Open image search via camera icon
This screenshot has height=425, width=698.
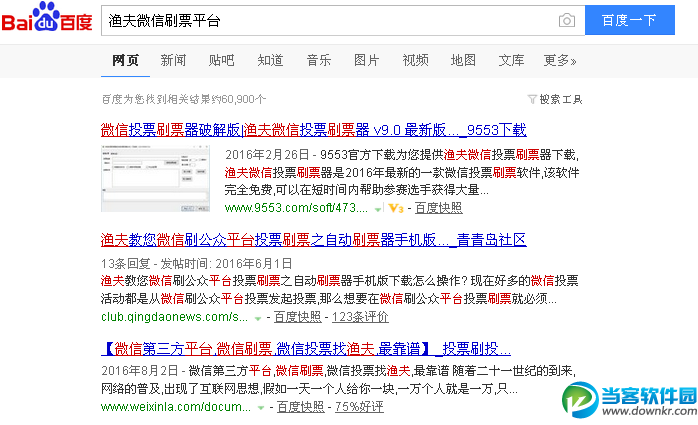(567, 20)
